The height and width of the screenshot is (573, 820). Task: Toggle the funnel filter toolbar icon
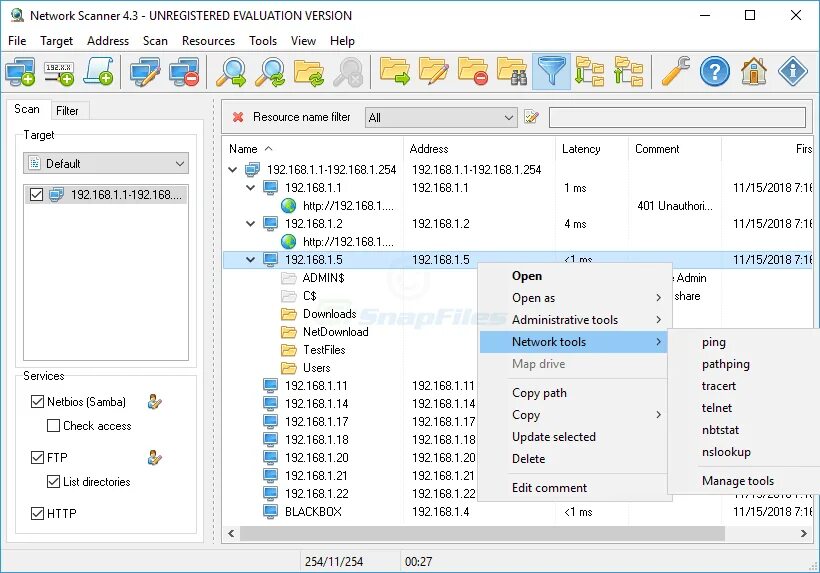pyautogui.click(x=551, y=72)
